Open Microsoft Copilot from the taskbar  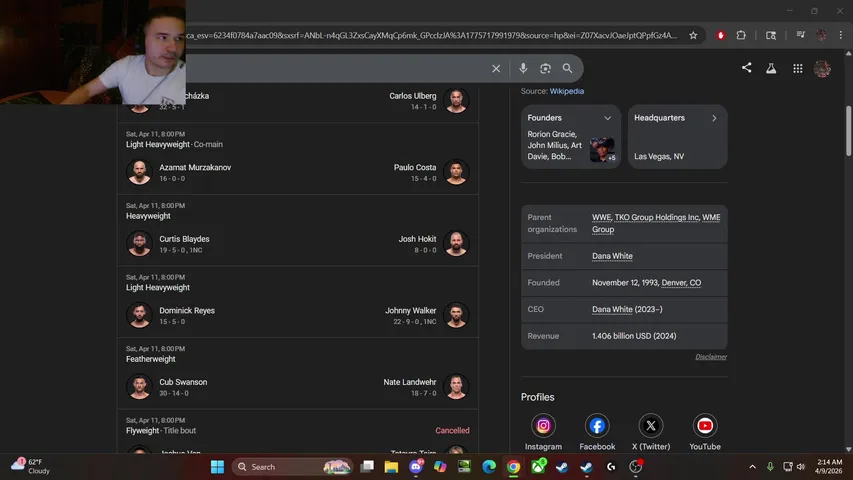(440, 467)
